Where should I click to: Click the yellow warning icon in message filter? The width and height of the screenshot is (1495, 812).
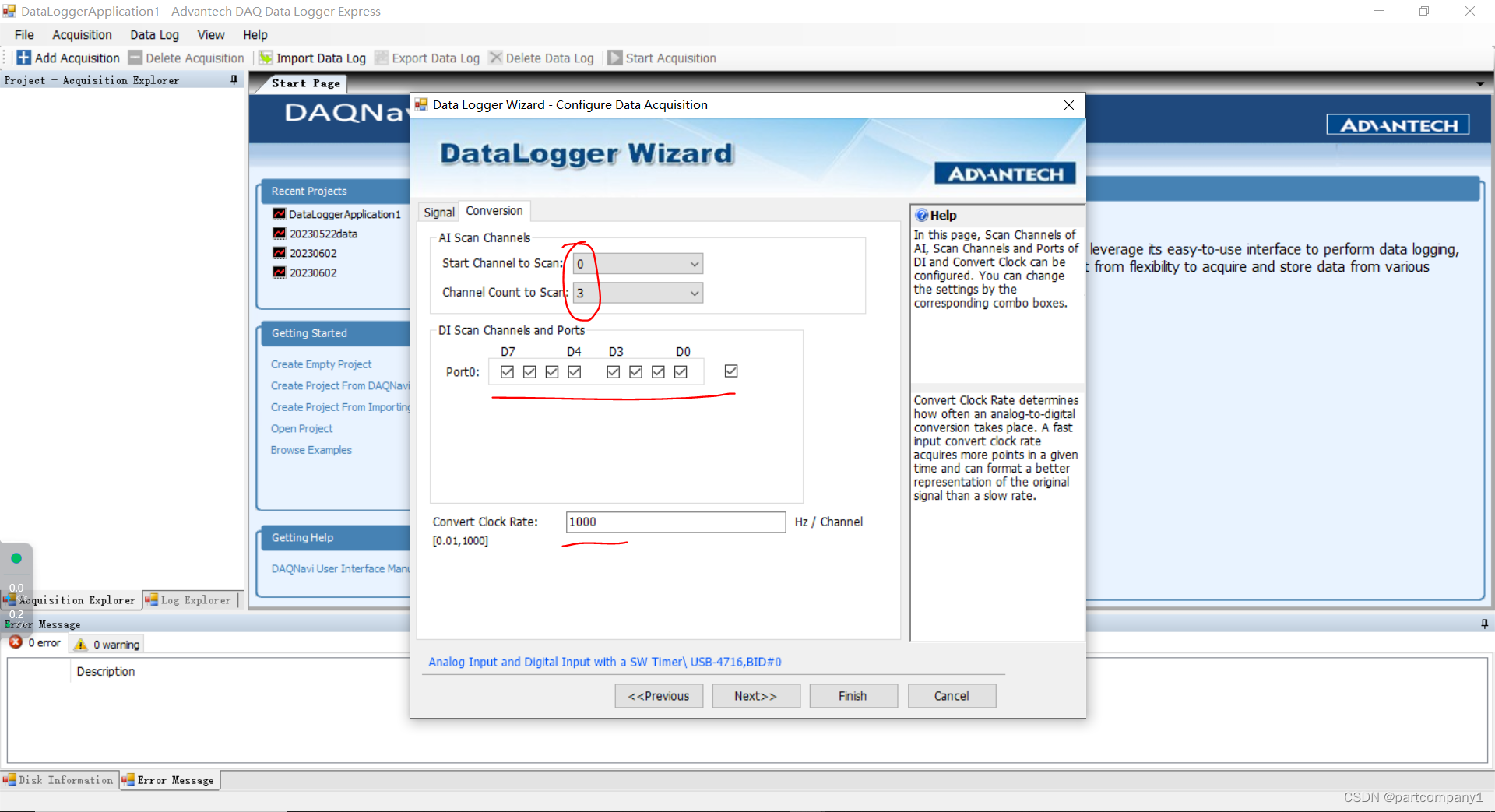[81, 645]
